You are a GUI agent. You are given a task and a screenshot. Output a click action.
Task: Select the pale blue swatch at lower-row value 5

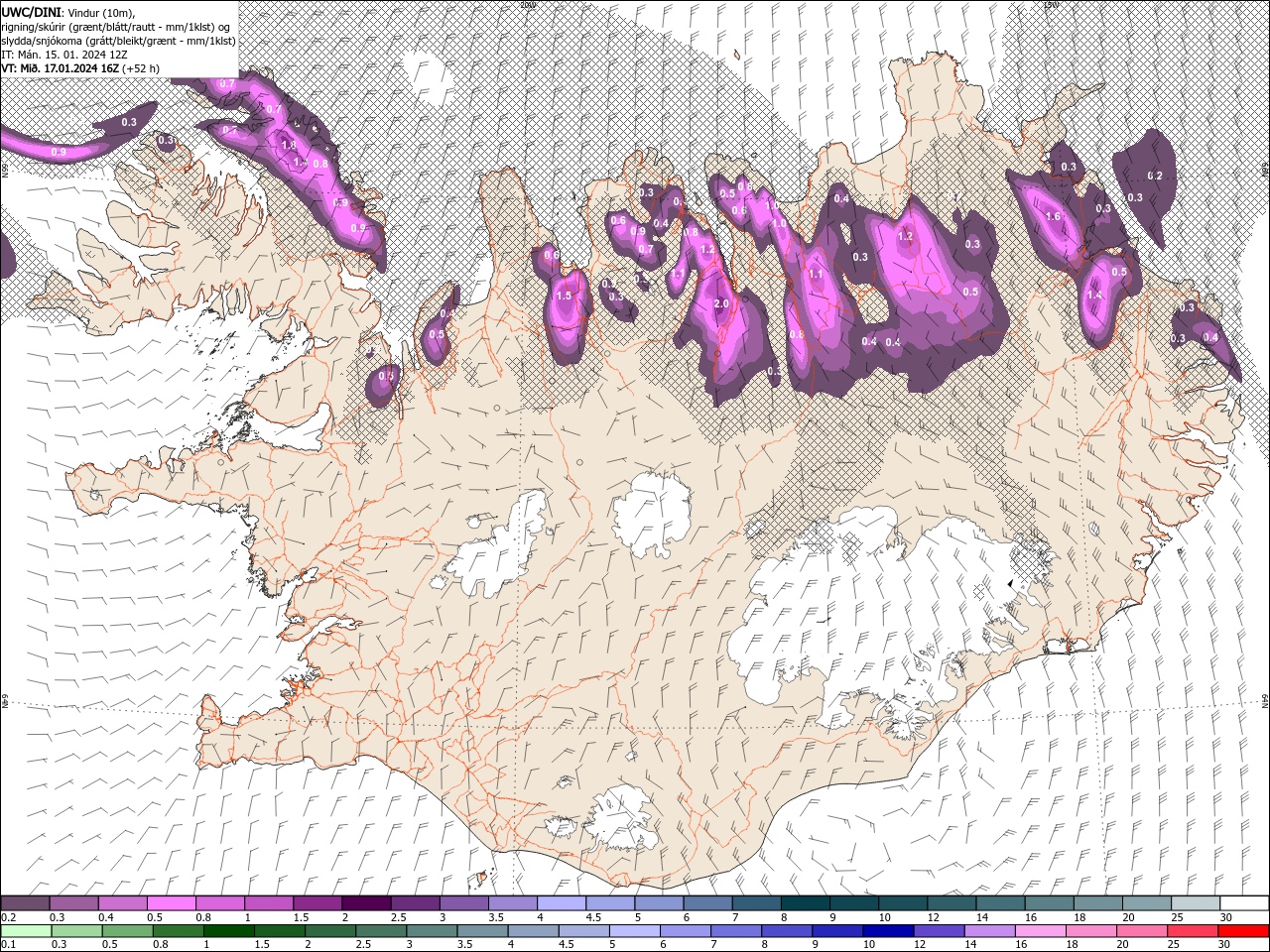point(634,931)
